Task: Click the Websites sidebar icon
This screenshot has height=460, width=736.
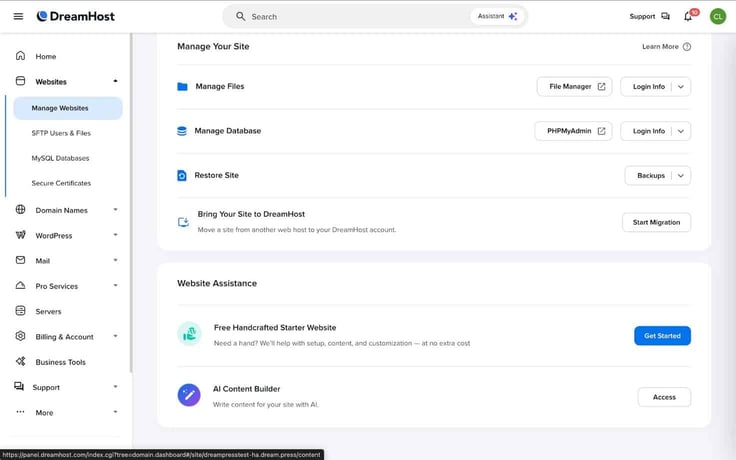Action: [x=20, y=81]
